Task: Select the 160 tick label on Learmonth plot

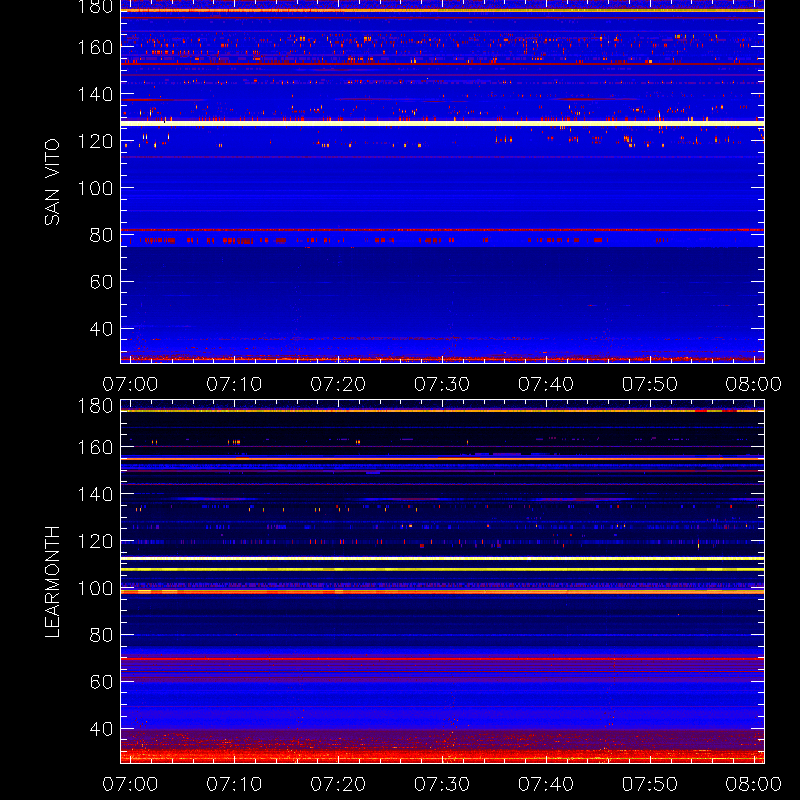Action: click(x=95, y=447)
